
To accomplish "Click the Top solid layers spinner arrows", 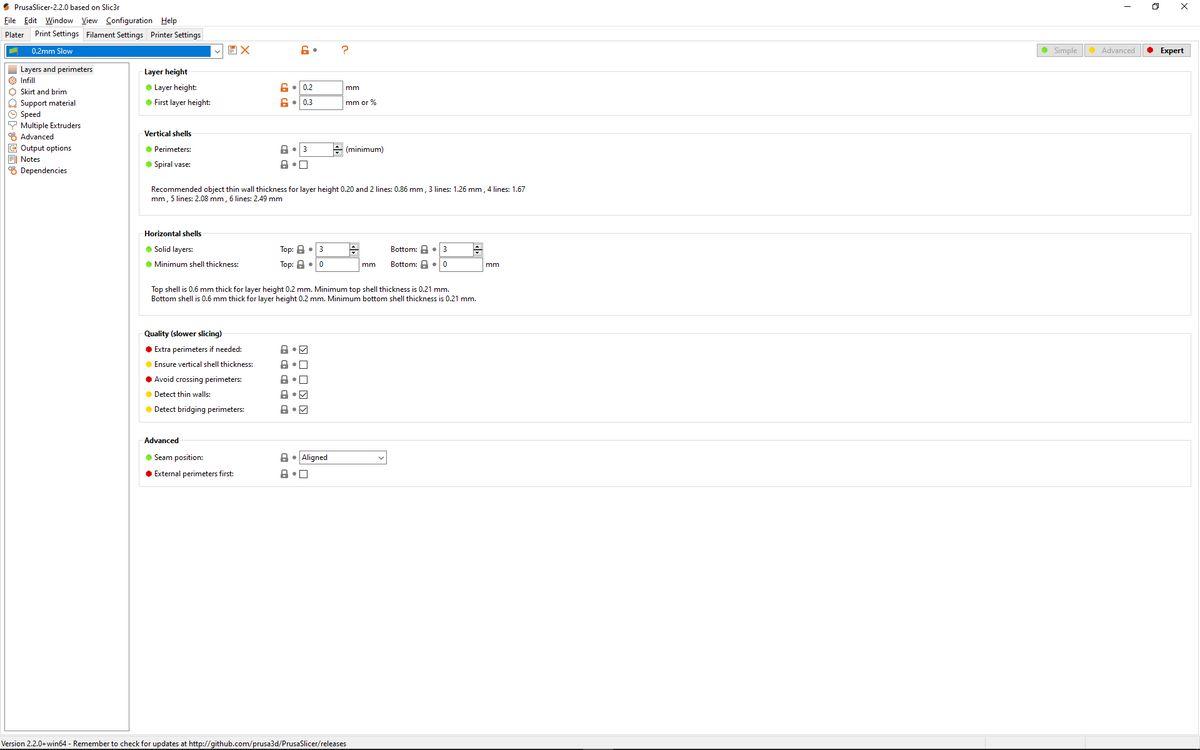I will coord(354,249).
